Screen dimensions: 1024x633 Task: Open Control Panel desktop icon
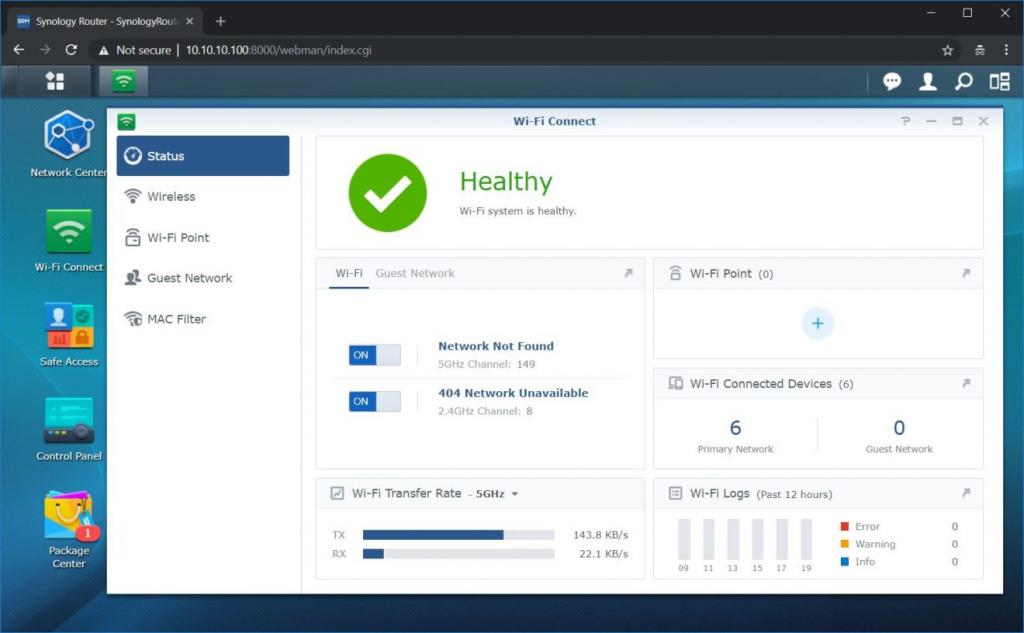[69, 421]
